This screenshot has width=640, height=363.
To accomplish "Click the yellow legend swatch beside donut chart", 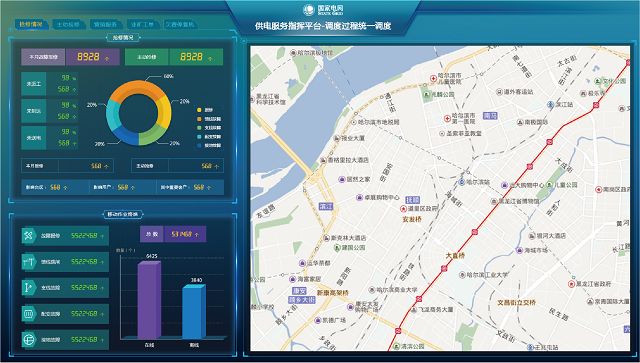I will click(x=199, y=110).
